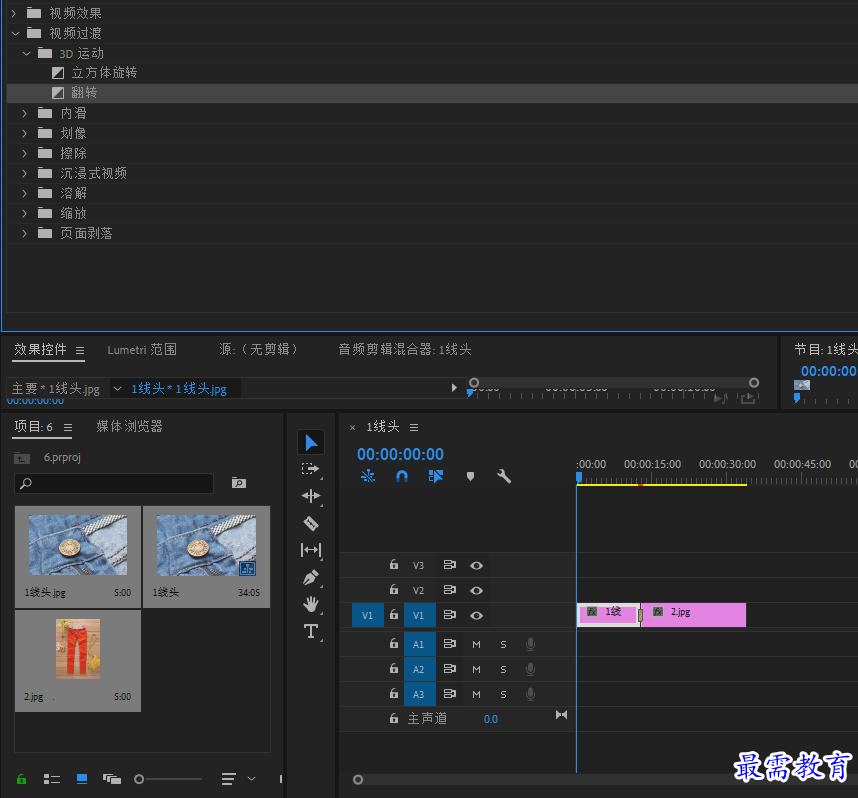This screenshot has width=858, height=798.
Task: Click in the project search field
Action: pos(114,483)
